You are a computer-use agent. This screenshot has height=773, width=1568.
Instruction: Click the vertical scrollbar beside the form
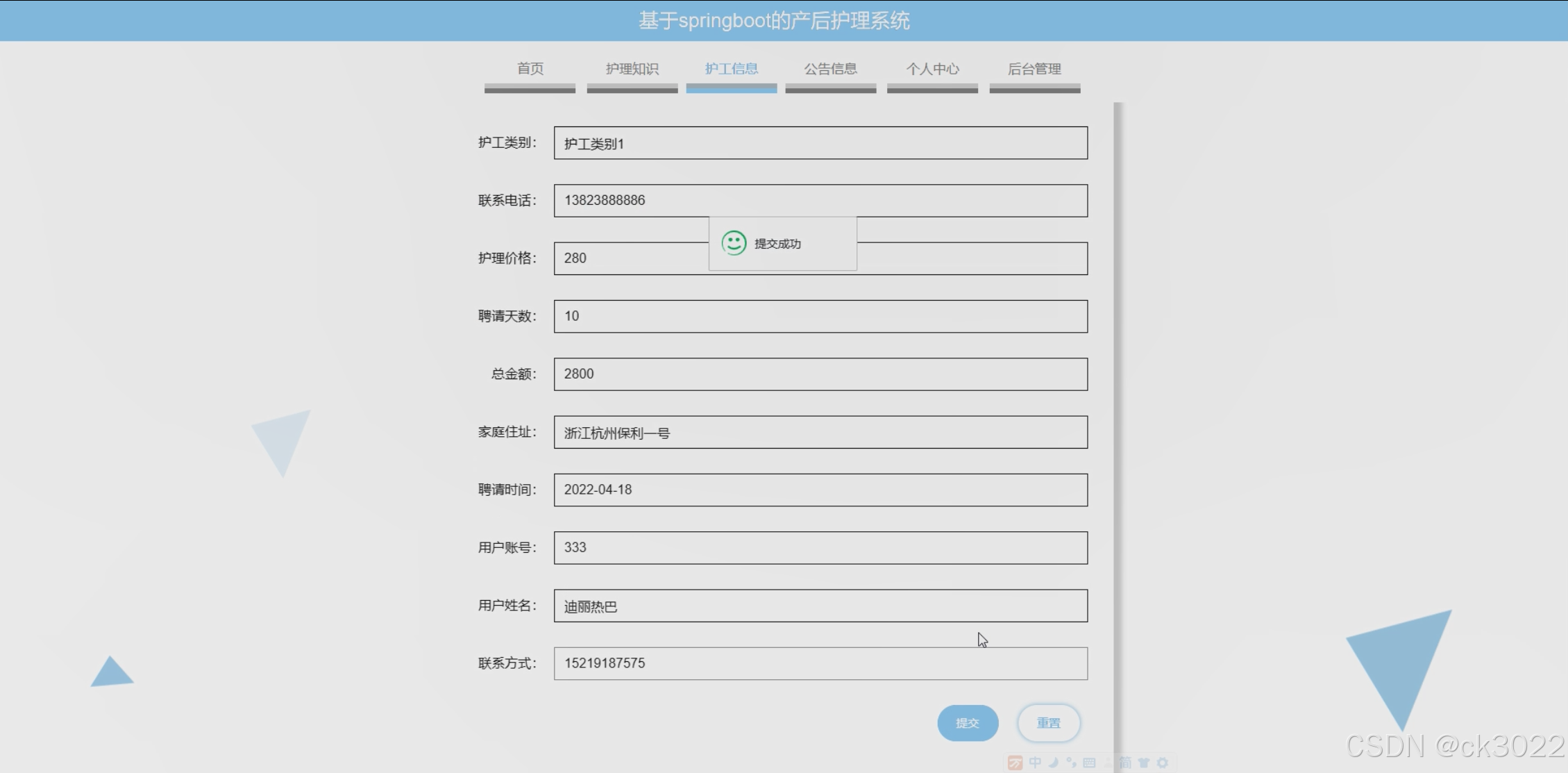coord(1118,417)
